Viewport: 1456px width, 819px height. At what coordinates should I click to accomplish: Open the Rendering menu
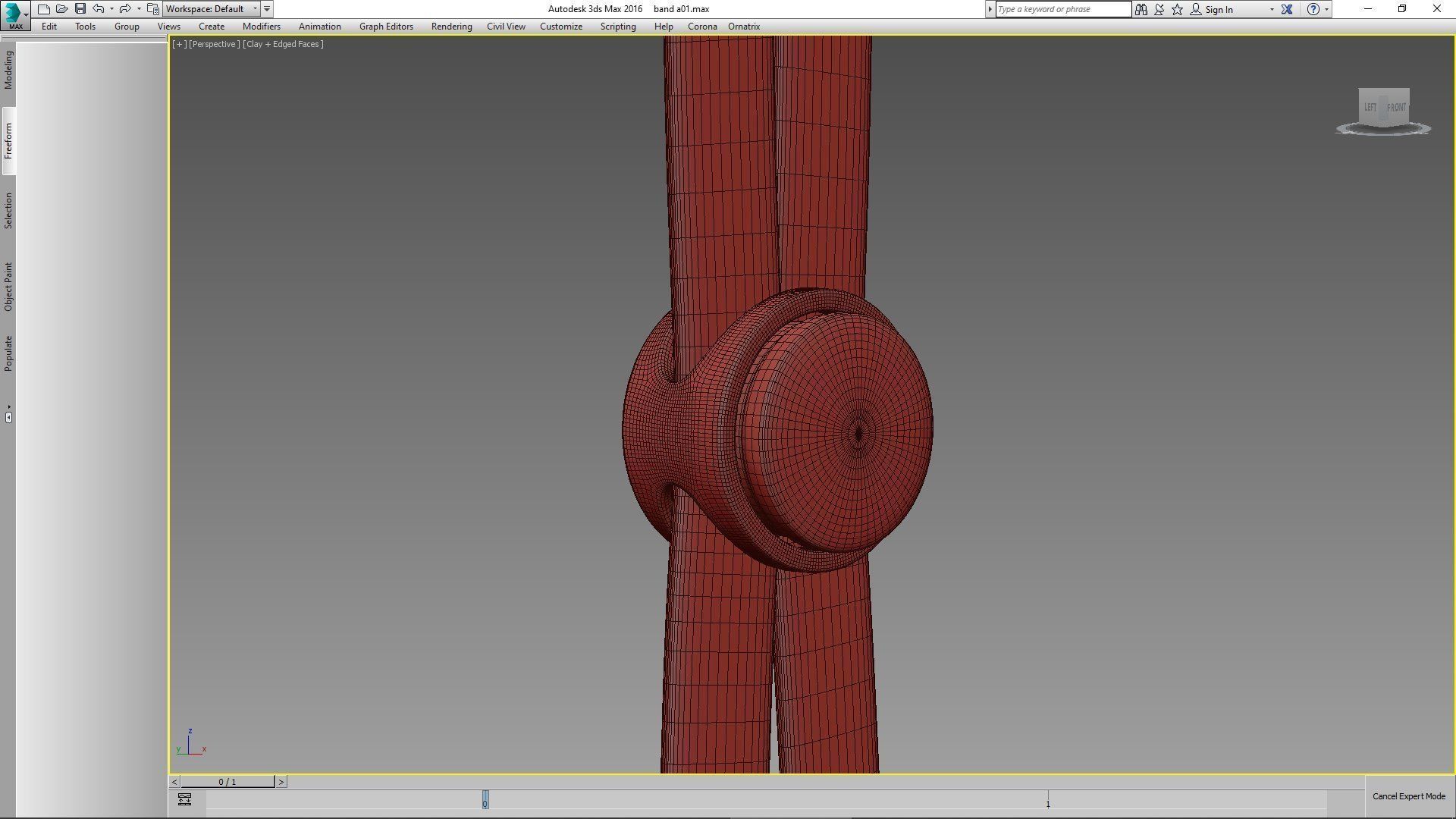pyautogui.click(x=452, y=27)
